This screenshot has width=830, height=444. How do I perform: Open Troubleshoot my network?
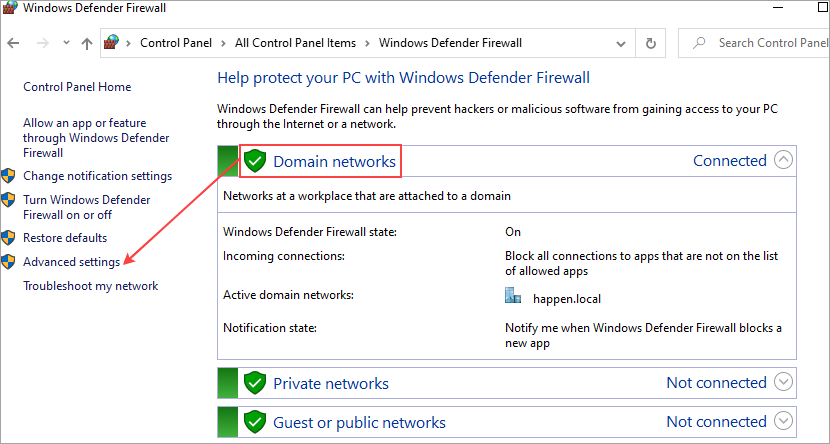[x=90, y=286]
